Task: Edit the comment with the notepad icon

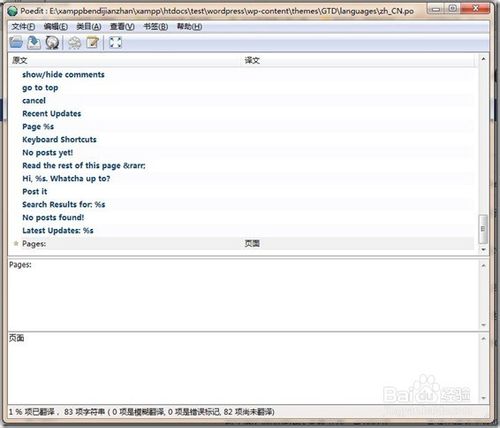Action: 93,43
